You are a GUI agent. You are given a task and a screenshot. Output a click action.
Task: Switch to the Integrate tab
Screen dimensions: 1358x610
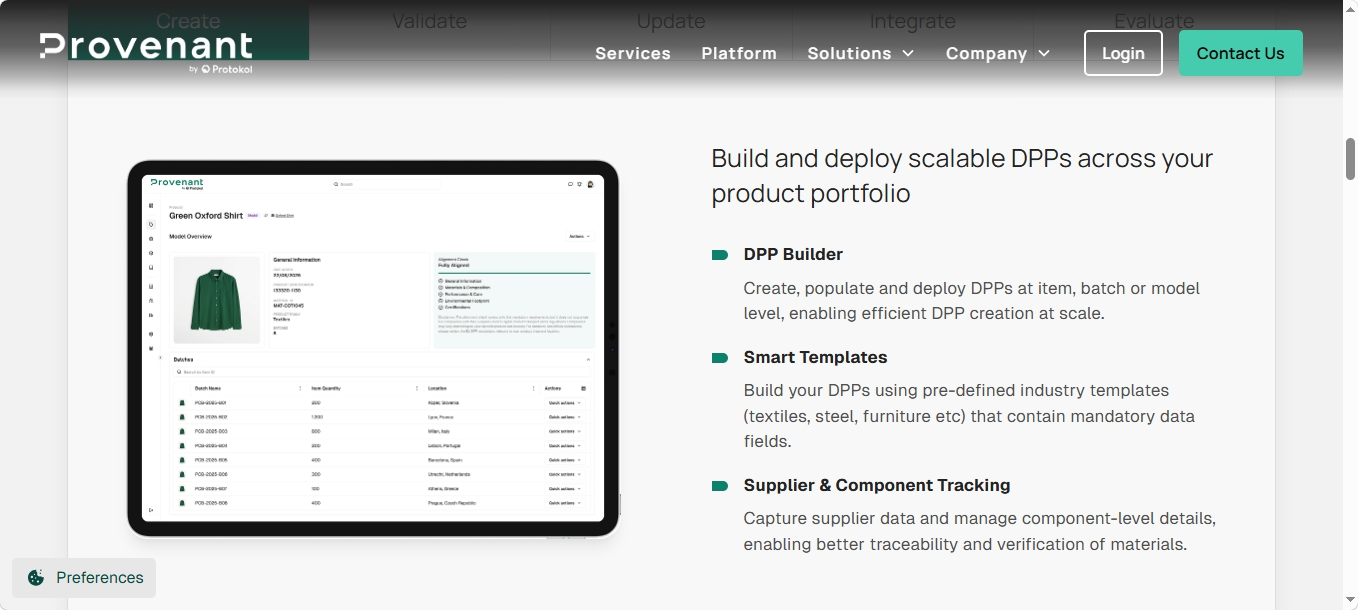pyautogui.click(x=913, y=21)
